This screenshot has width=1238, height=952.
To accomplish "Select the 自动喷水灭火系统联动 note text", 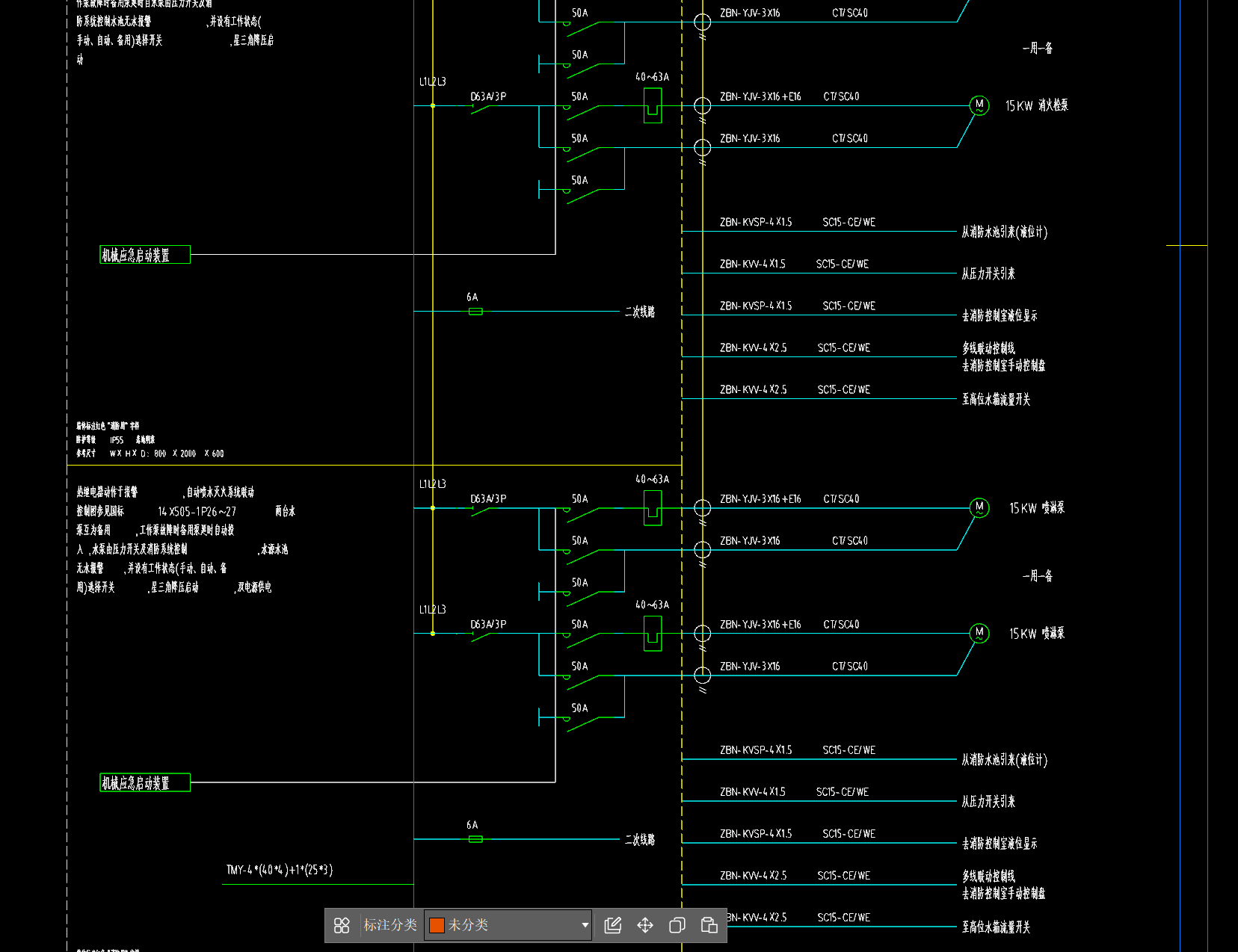I will point(219,492).
